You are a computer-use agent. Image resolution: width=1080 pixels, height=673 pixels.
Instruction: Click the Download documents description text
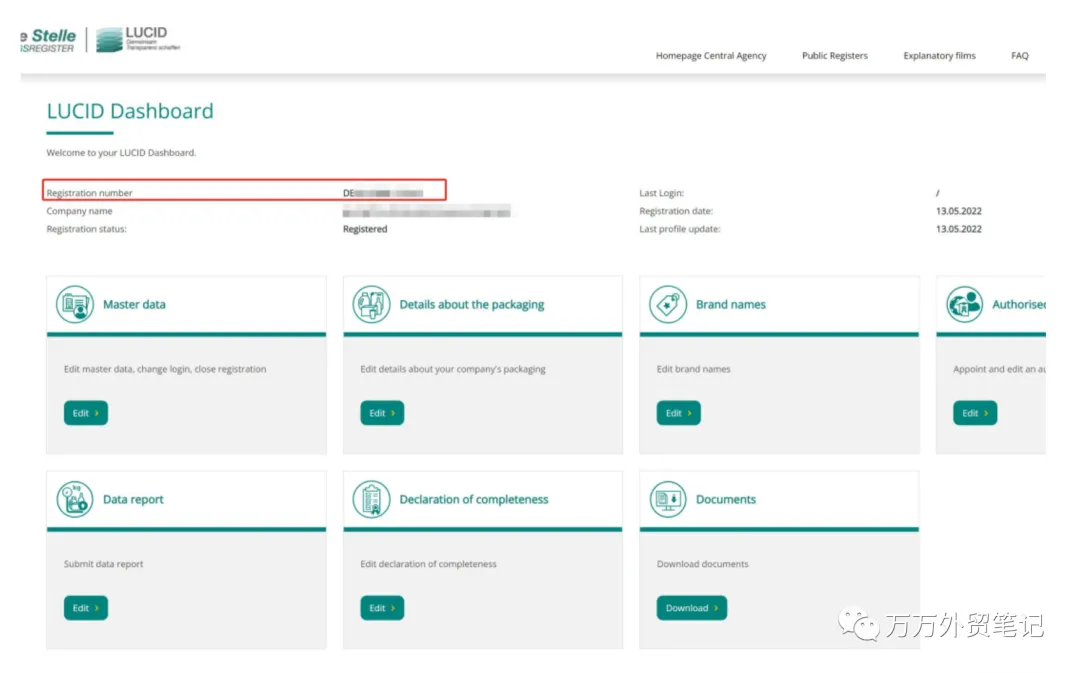pos(703,564)
